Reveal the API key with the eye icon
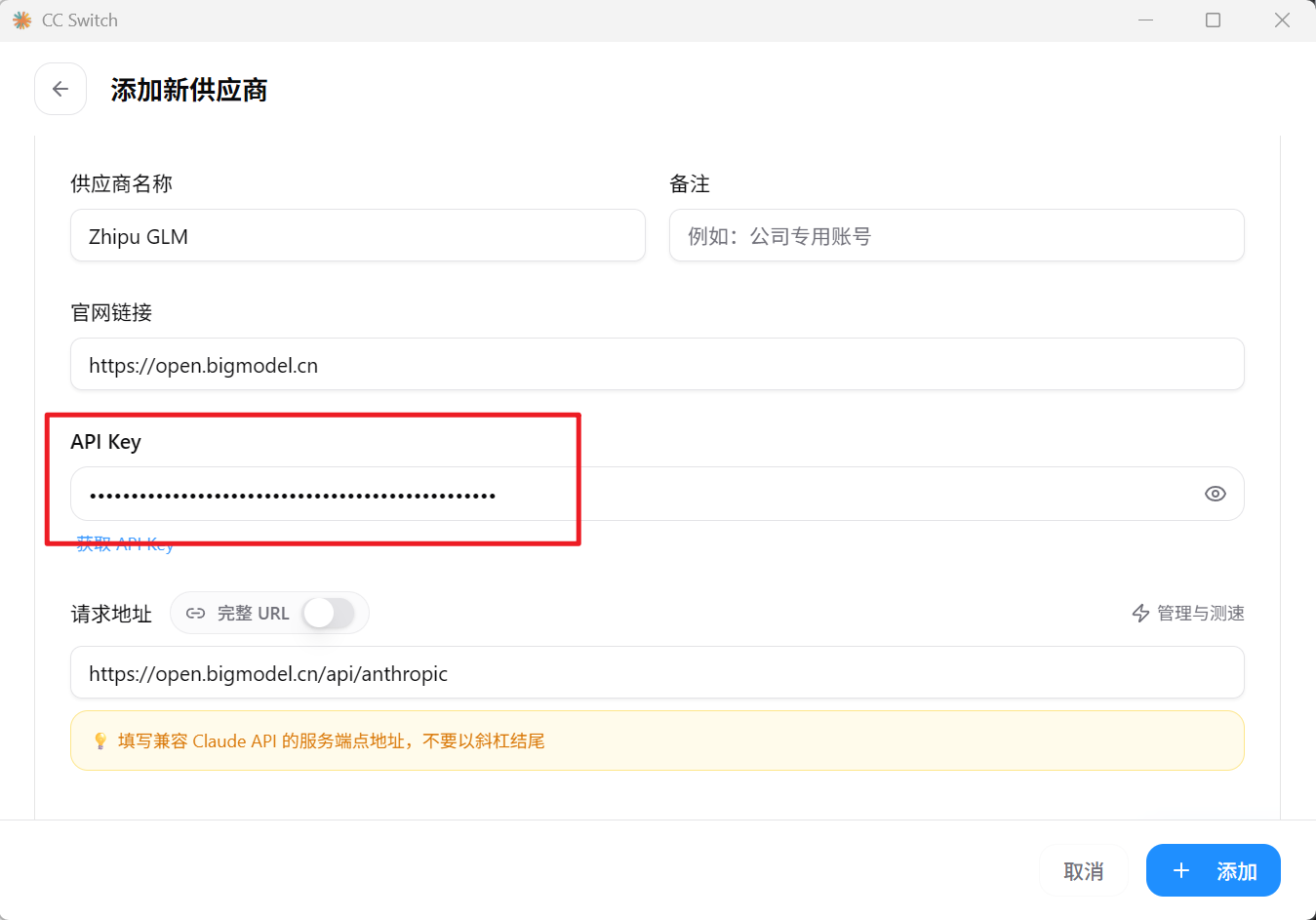 [x=1215, y=494]
